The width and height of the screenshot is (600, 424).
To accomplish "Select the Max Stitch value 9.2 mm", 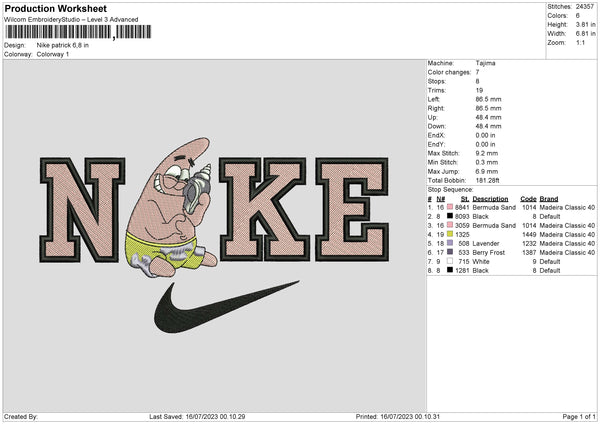I will click(x=487, y=153).
